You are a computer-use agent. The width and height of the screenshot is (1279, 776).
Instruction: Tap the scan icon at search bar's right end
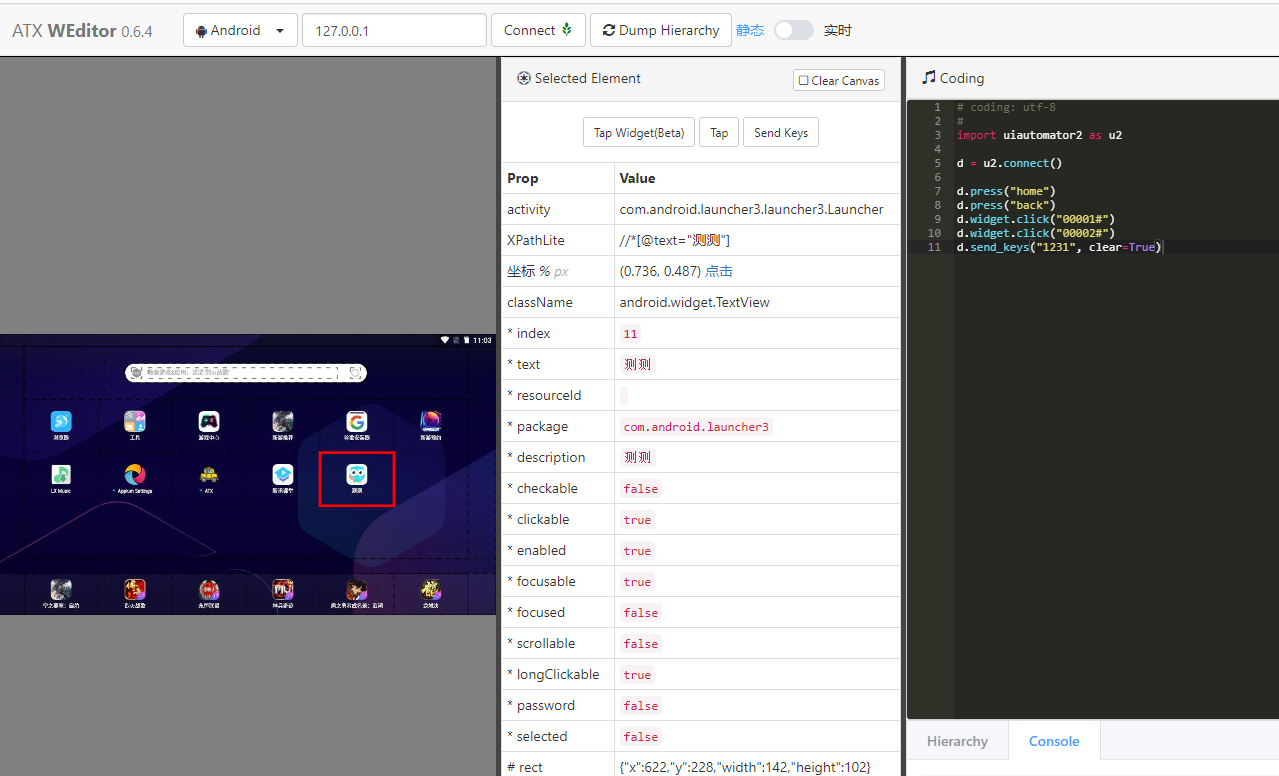click(355, 372)
